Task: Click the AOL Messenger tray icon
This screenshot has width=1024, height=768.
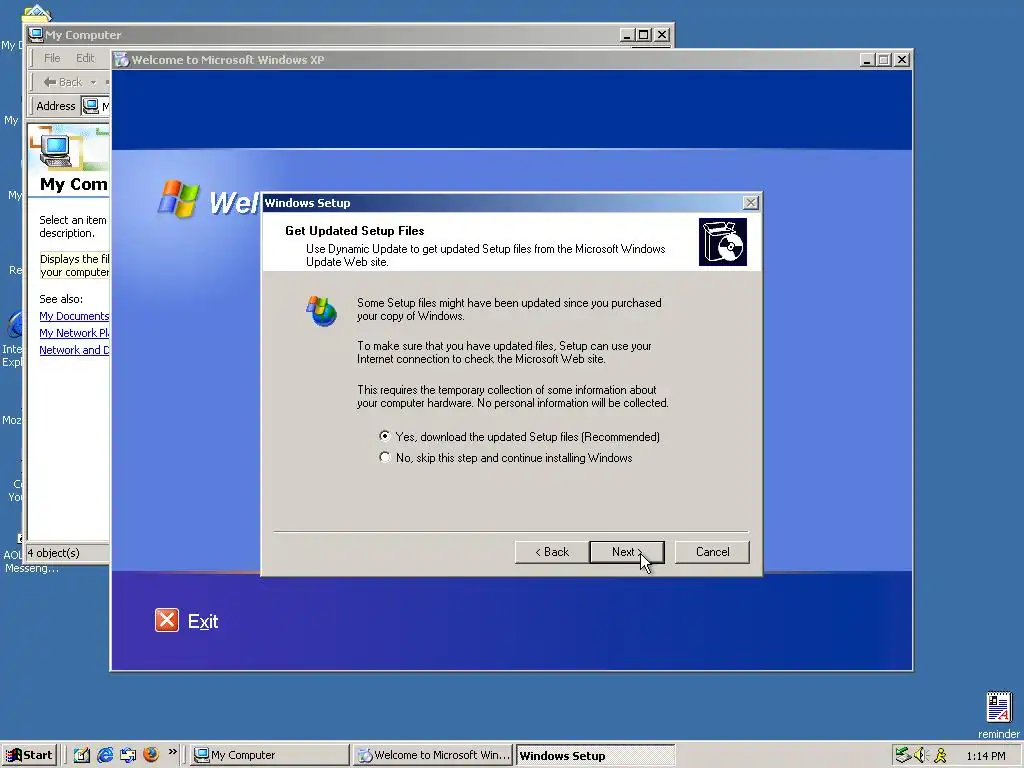Action: point(940,755)
